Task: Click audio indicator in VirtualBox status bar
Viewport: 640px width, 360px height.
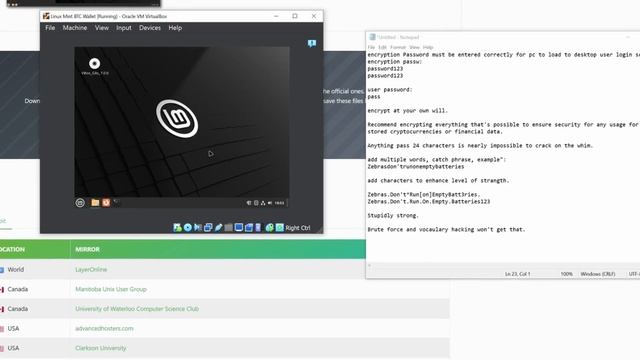Action: pos(198,228)
